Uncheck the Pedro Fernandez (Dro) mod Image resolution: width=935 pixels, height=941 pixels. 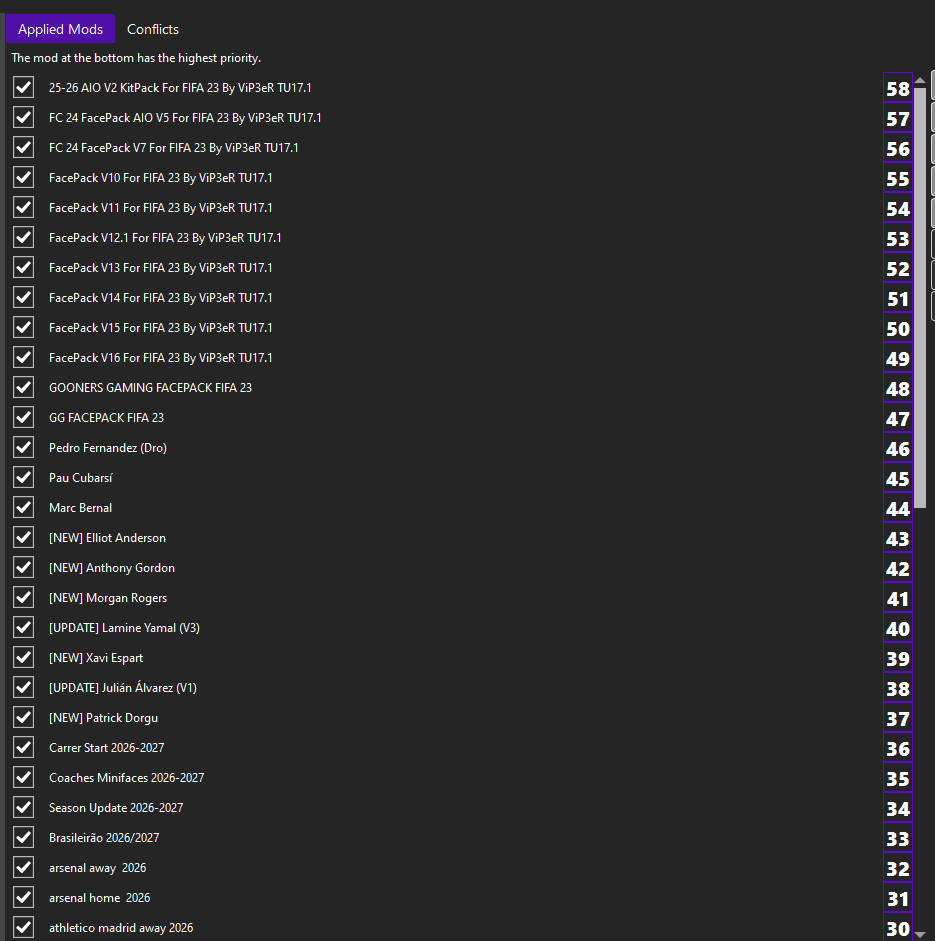[x=23, y=447]
